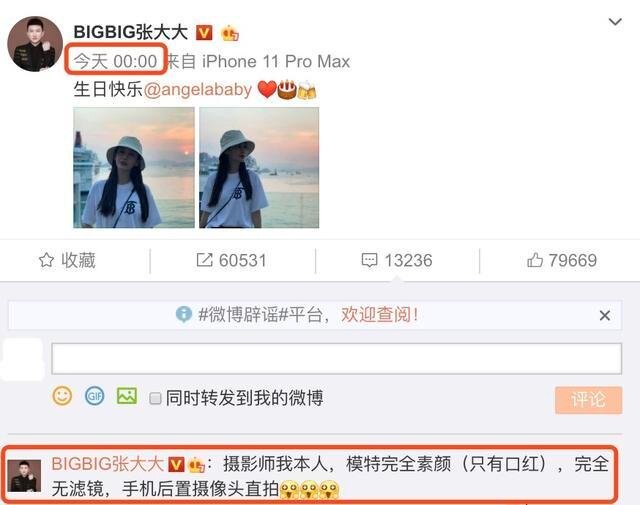
Task: Click the comment text input box
Action: coord(336,358)
